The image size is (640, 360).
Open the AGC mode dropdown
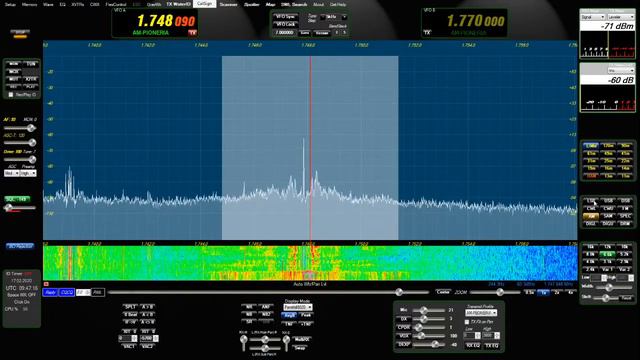click(x=11, y=173)
